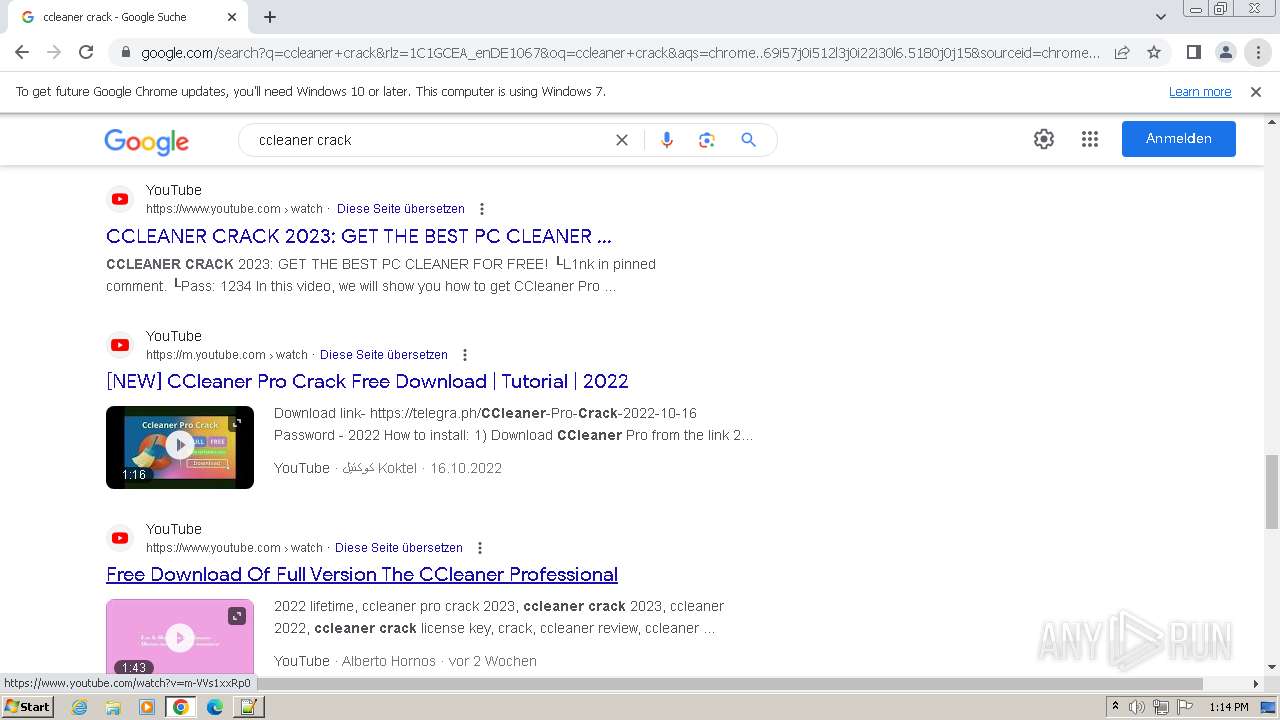Open the notepad app taskbar icon
1280x720 pixels.
coord(248,707)
